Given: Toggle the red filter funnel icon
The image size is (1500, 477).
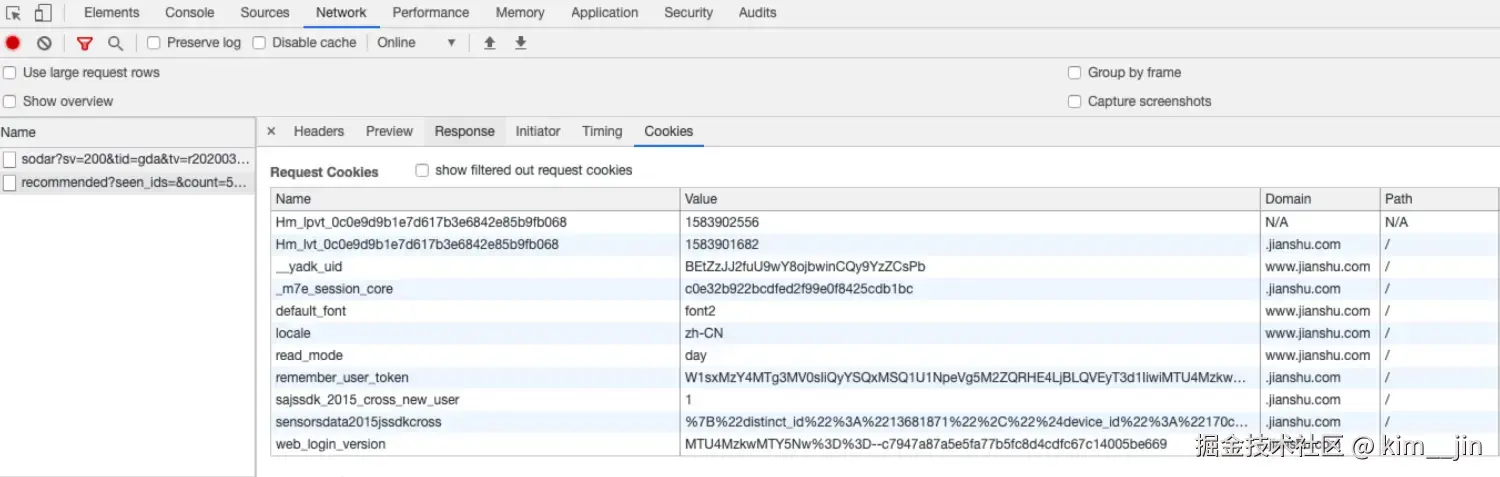Looking at the screenshot, I should pyautogui.click(x=85, y=43).
